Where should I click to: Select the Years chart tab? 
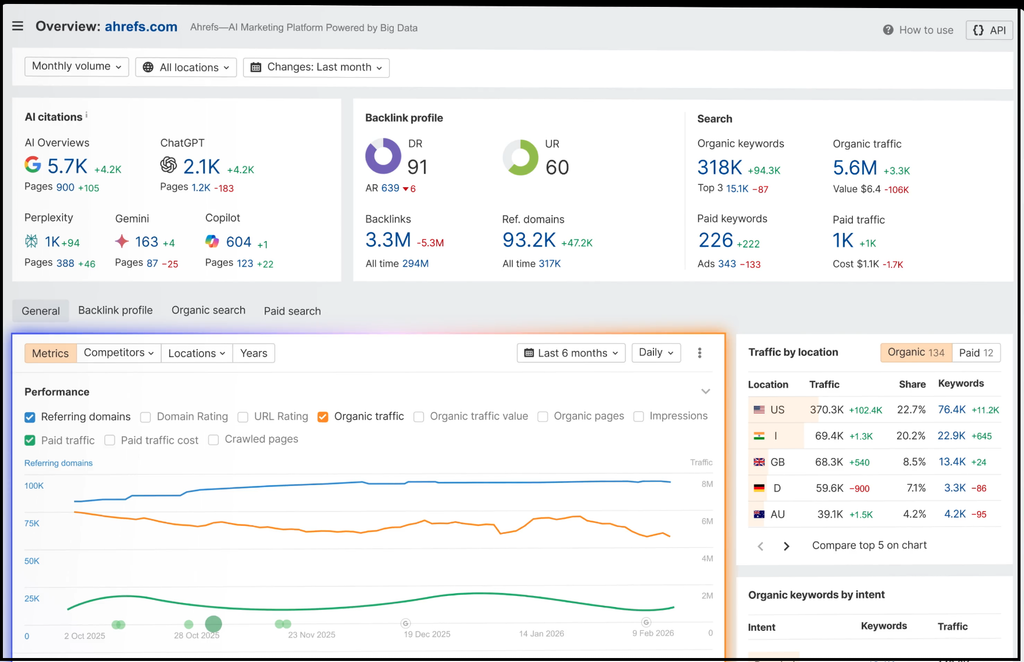(x=253, y=353)
